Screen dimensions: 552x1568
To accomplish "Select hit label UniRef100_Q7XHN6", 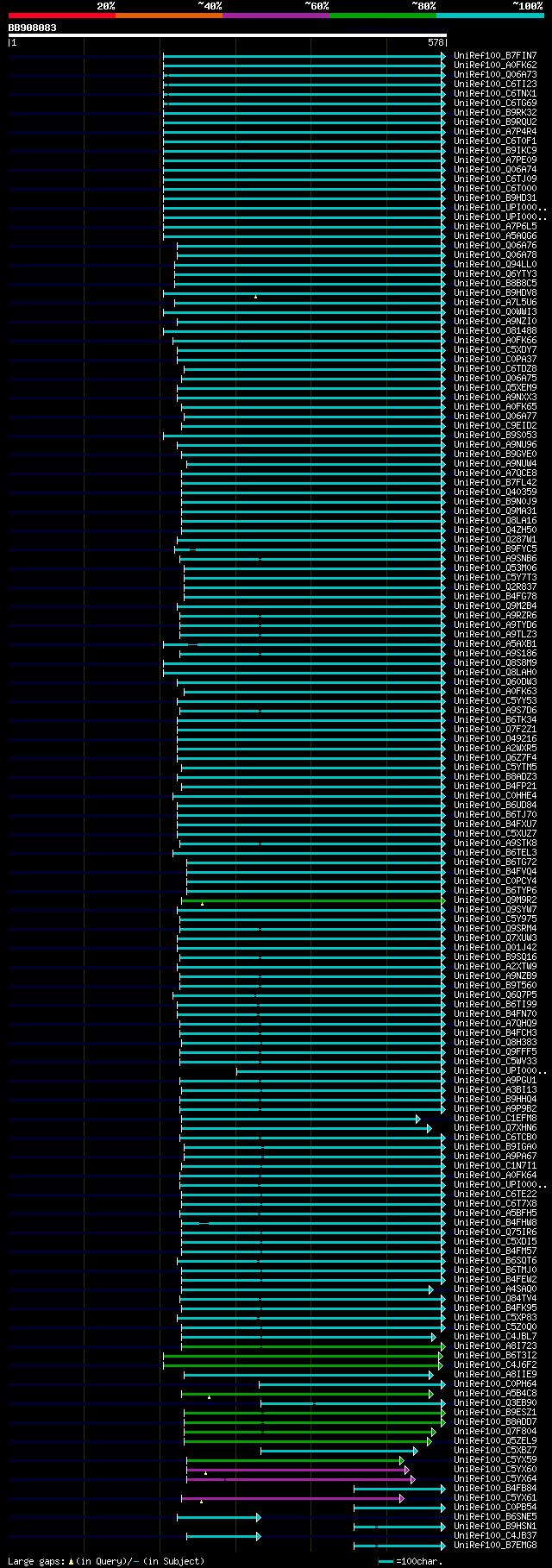I will point(495,1128).
